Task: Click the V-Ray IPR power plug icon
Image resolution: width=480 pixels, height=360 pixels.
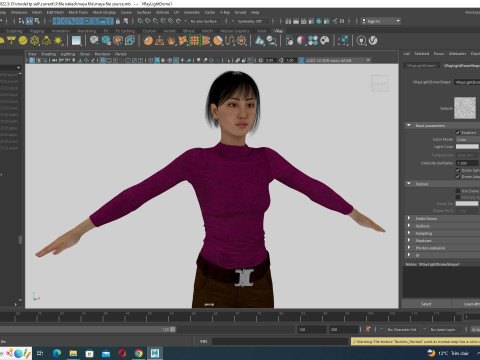Action: (361, 41)
